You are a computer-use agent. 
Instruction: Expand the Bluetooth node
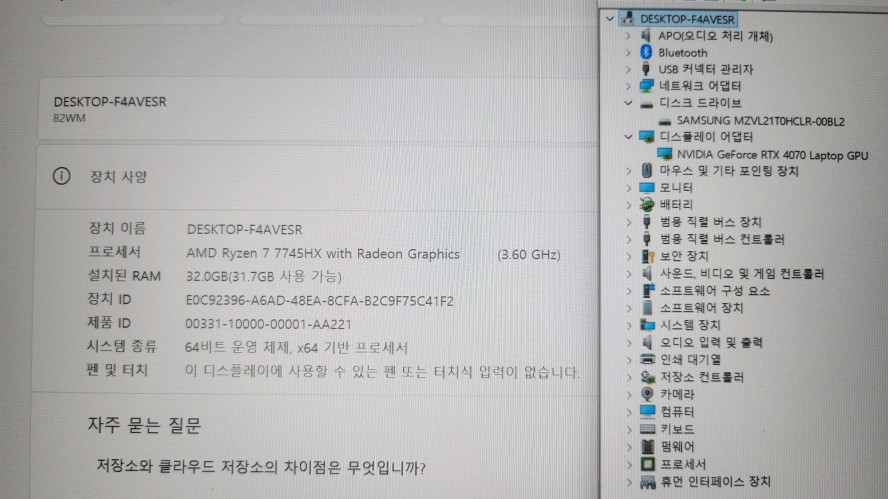click(628, 53)
